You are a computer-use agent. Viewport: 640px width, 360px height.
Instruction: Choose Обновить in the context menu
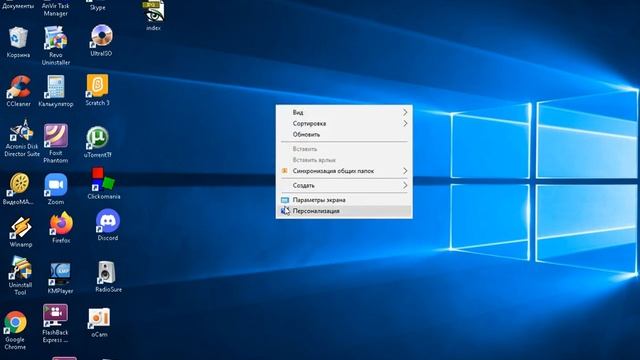coord(344,134)
